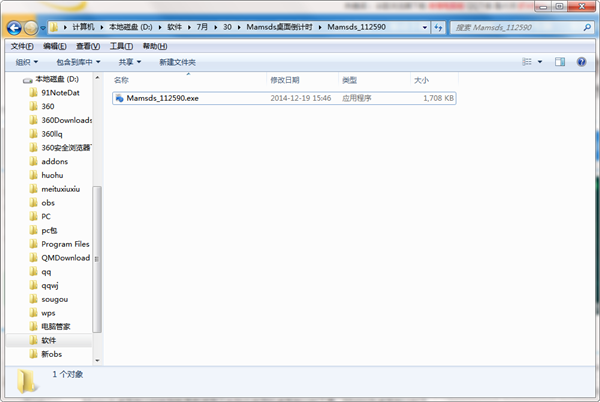The width and height of the screenshot is (600, 402).
Task: Select the Mamsds_112590.exe file
Action: (162, 98)
